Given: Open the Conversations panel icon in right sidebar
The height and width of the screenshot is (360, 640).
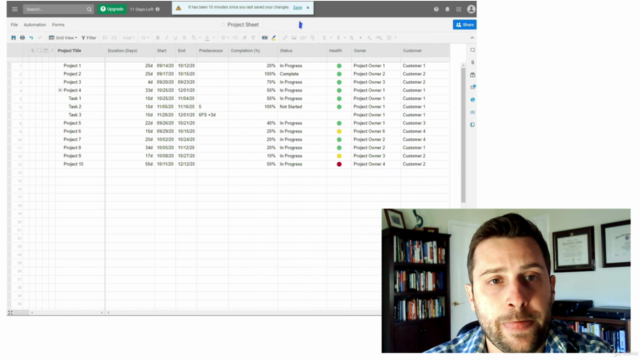Looking at the screenshot, I should click(473, 50).
